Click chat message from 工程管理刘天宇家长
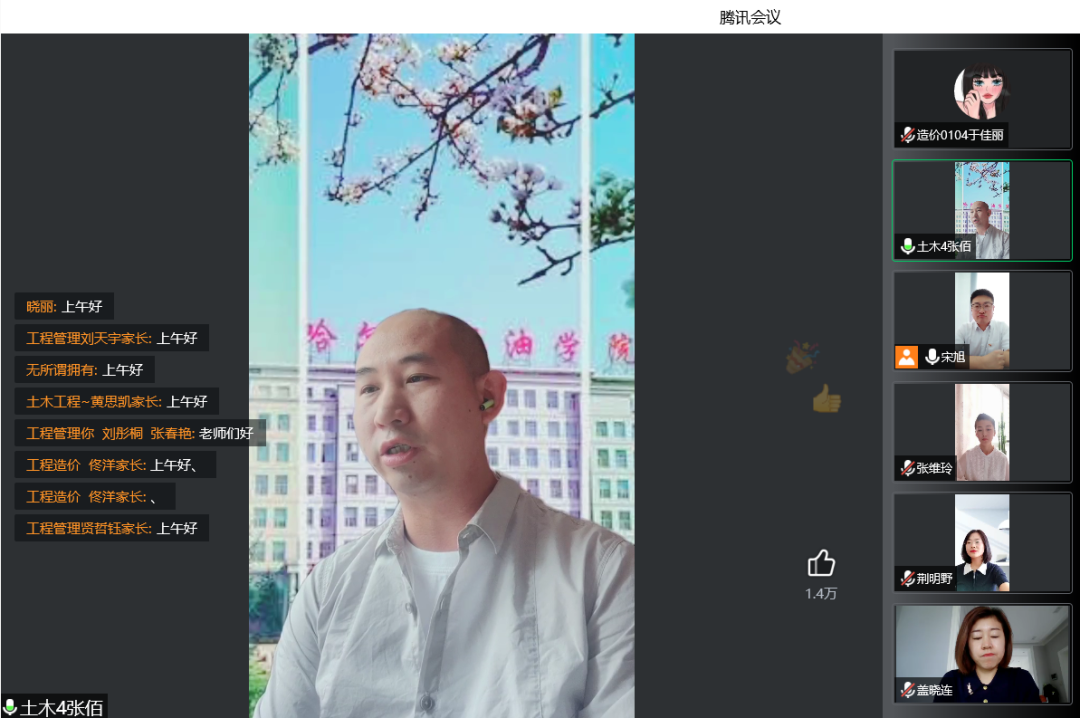Image resolution: width=1080 pixels, height=718 pixels. click(x=111, y=338)
